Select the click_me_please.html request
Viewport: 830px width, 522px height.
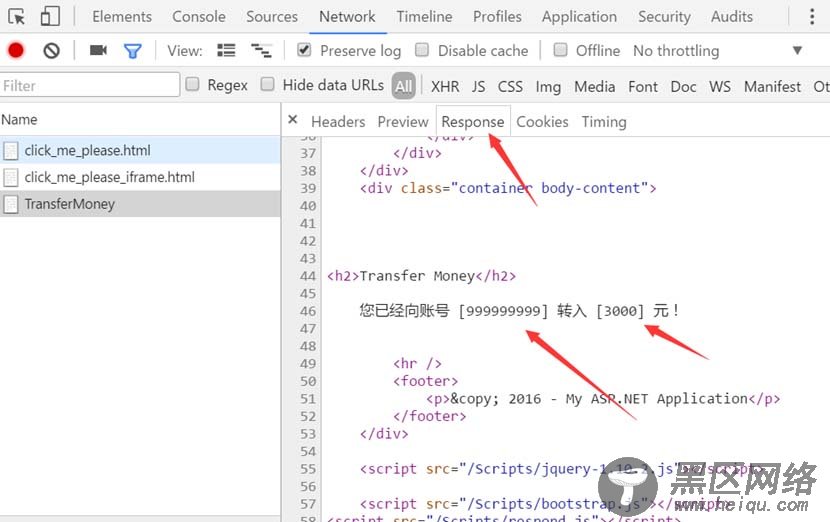point(140,150)
